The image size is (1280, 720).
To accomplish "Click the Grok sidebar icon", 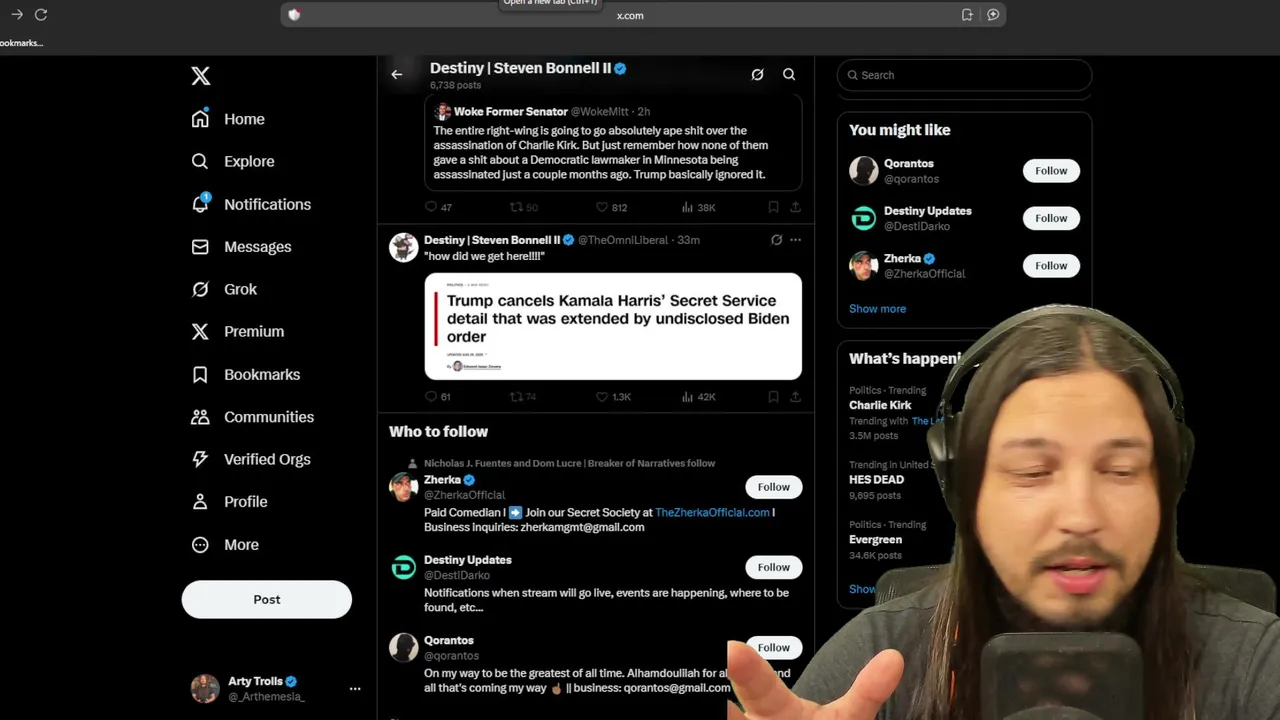I will coord(200,289).
